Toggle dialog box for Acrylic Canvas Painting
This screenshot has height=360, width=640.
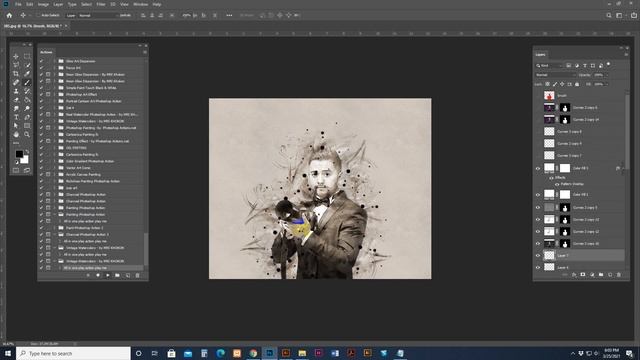click(x=48, y=174)
